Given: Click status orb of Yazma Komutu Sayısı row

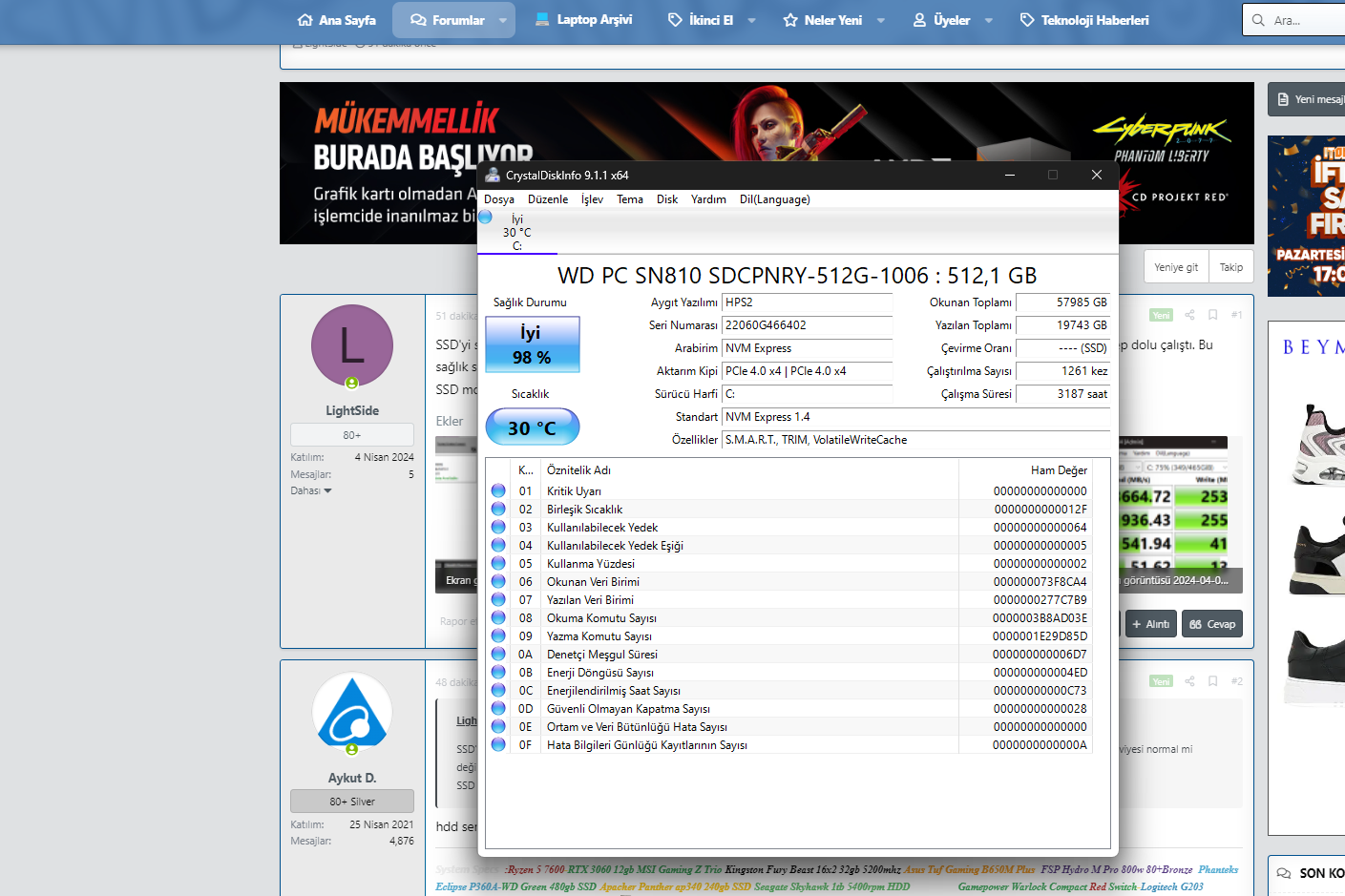Looking at the screenshot, I should coord(498,636).
